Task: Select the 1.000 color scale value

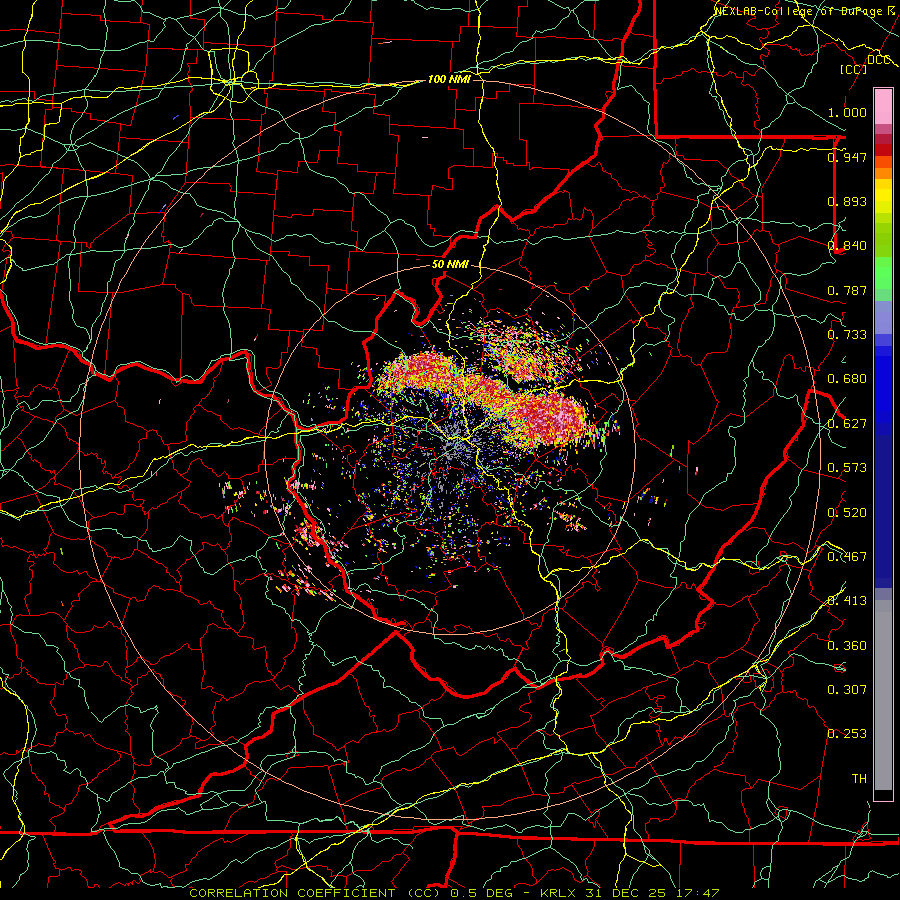Action: (847, 112)
